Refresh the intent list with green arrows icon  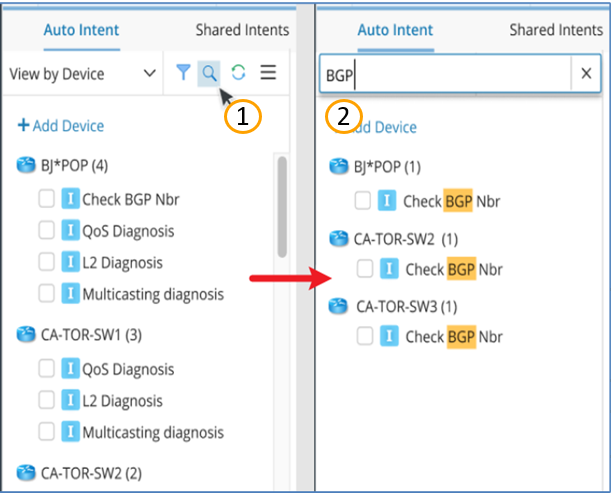tap(238, 72)
